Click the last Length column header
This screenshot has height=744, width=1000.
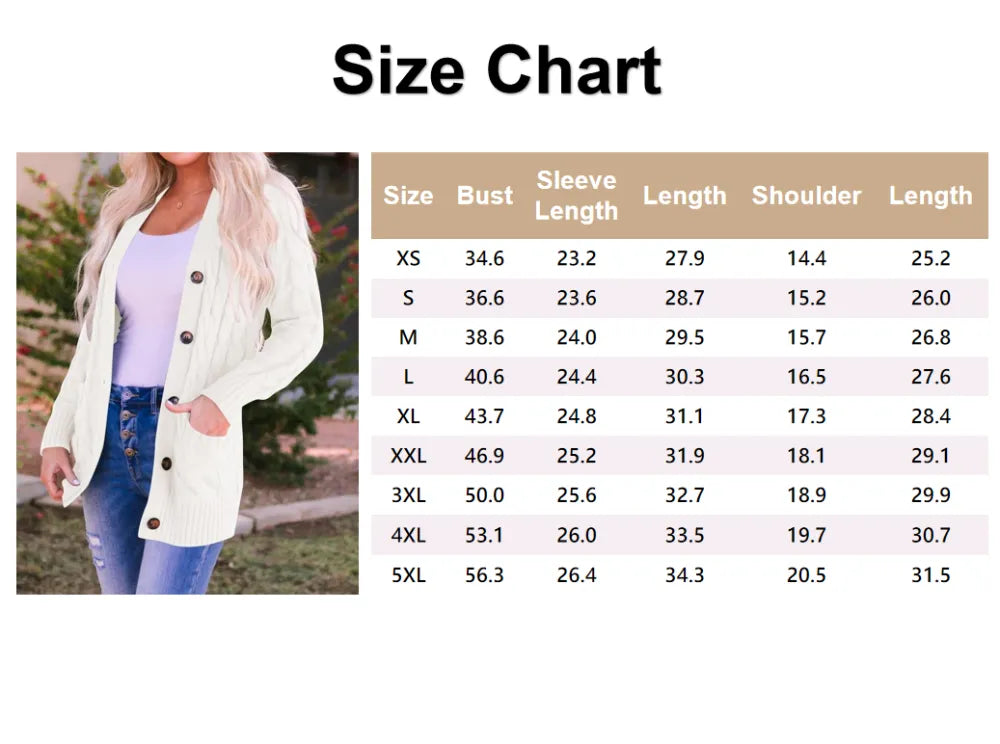coord(930,195)
